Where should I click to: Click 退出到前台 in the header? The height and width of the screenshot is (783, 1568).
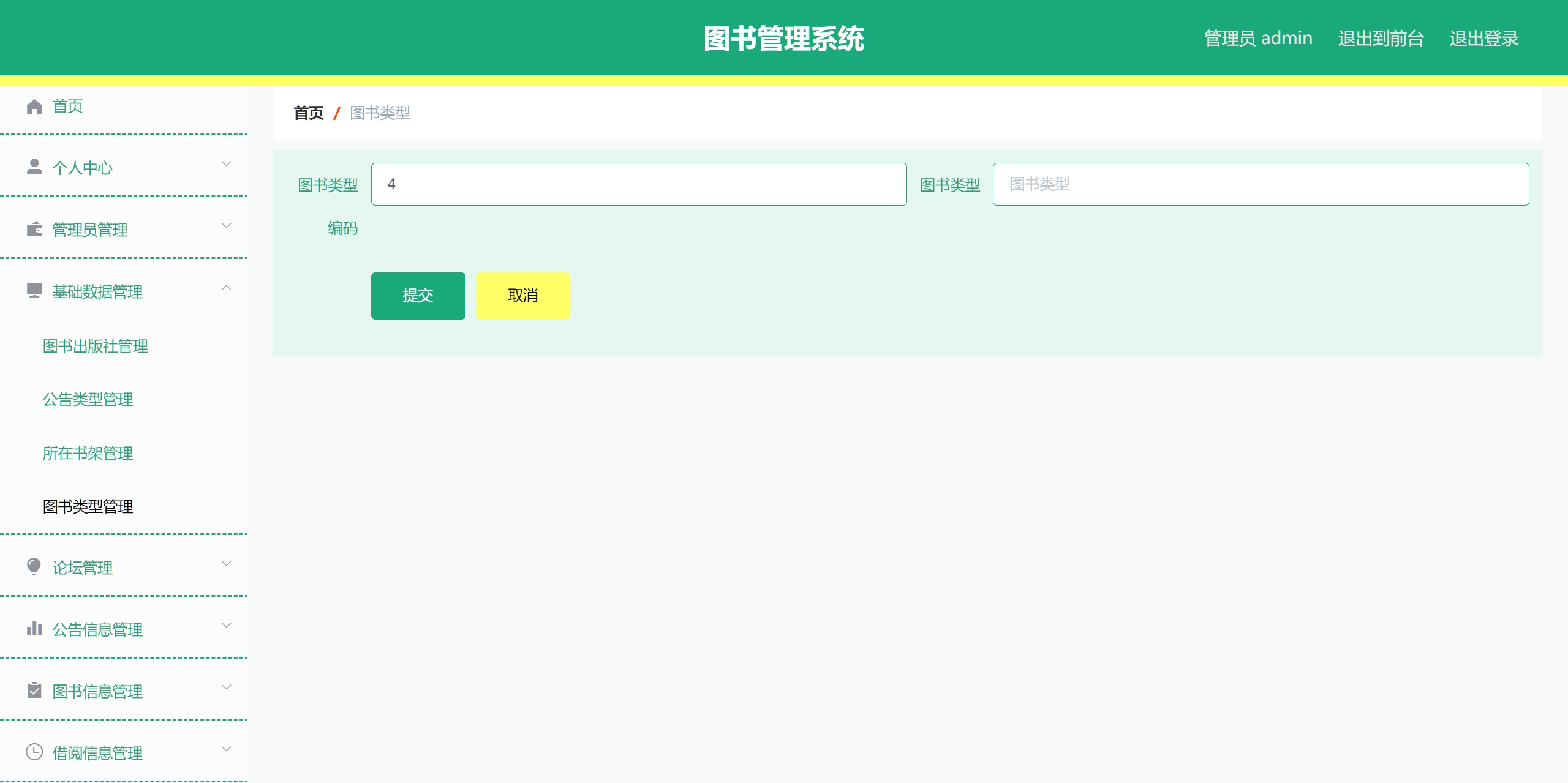coord(1381,39)
